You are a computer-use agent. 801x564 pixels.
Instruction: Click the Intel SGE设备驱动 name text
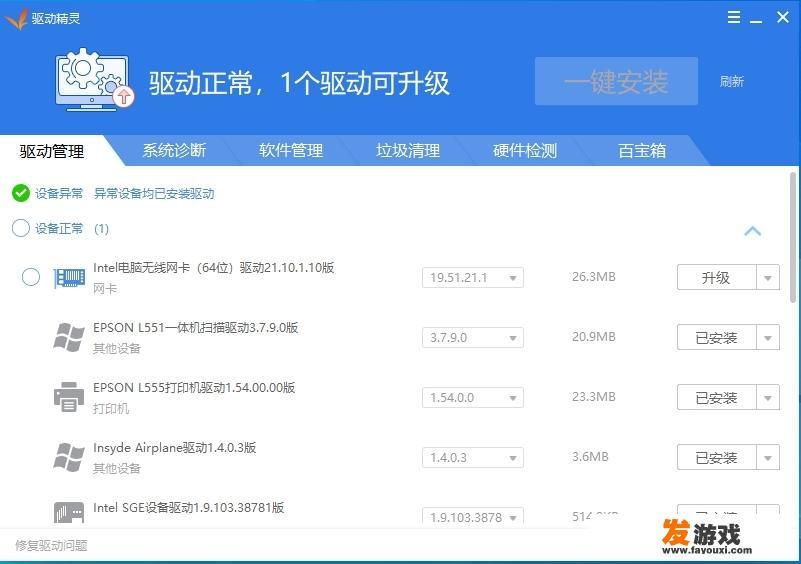pos(189,508)
